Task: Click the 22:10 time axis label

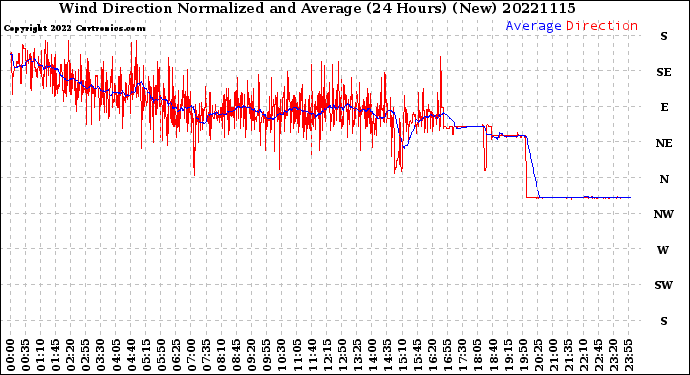Action: click(x=584, y=355)
